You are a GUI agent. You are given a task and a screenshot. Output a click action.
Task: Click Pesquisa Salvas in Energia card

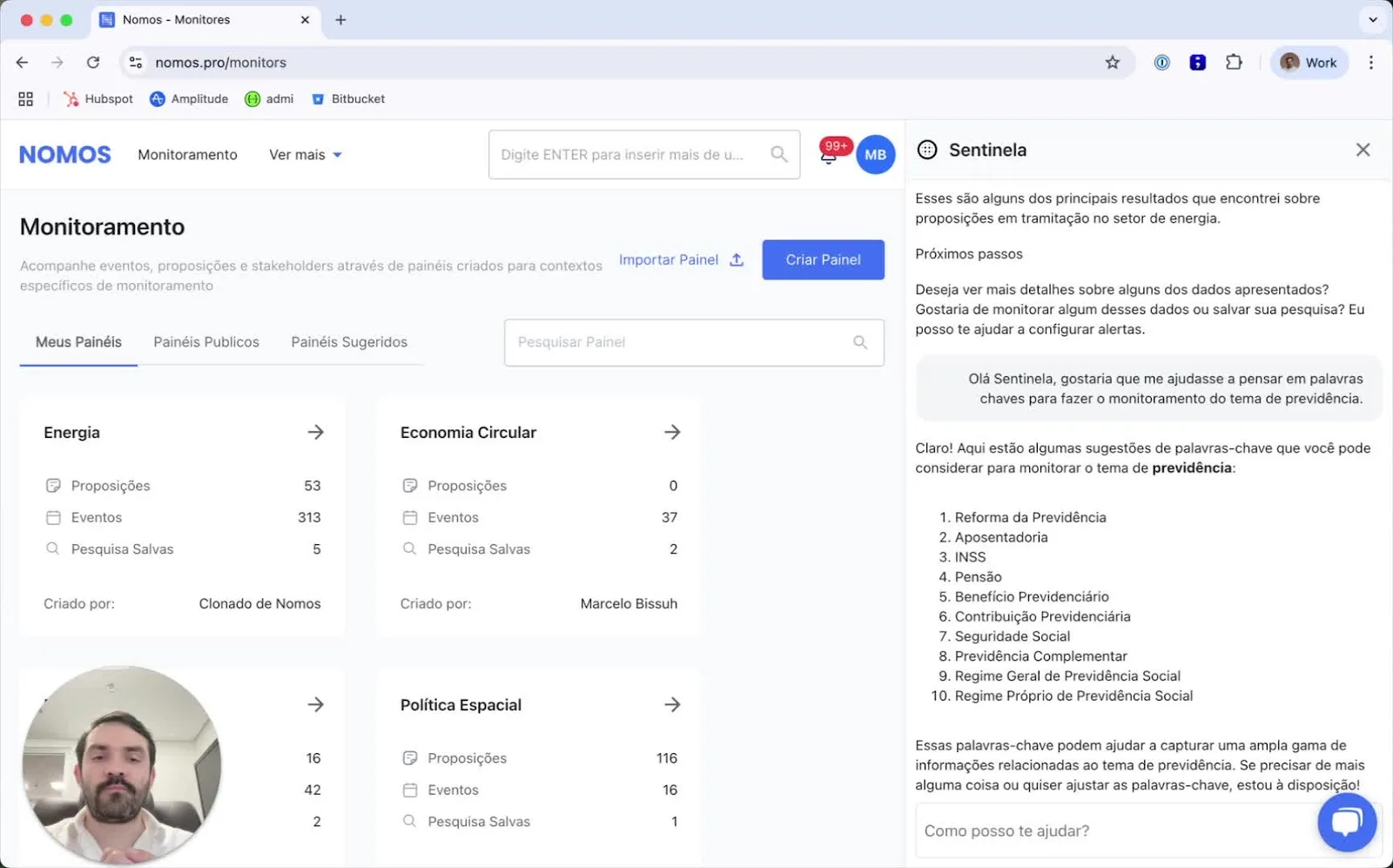click(182, 549)
